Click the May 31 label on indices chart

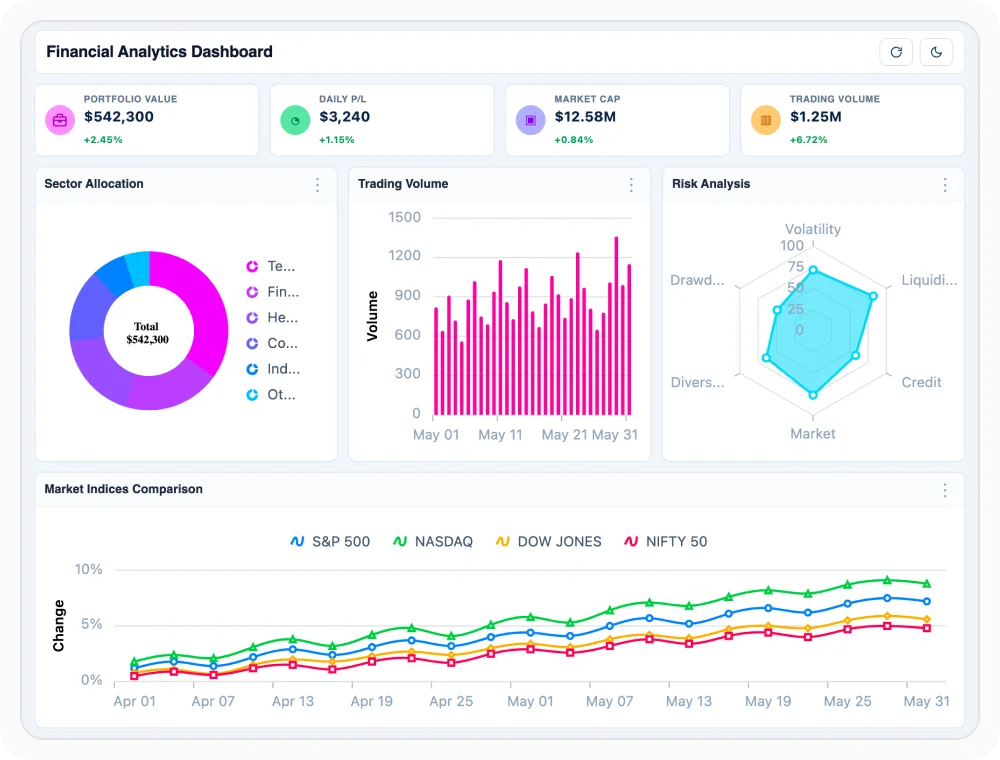[926, 701]
